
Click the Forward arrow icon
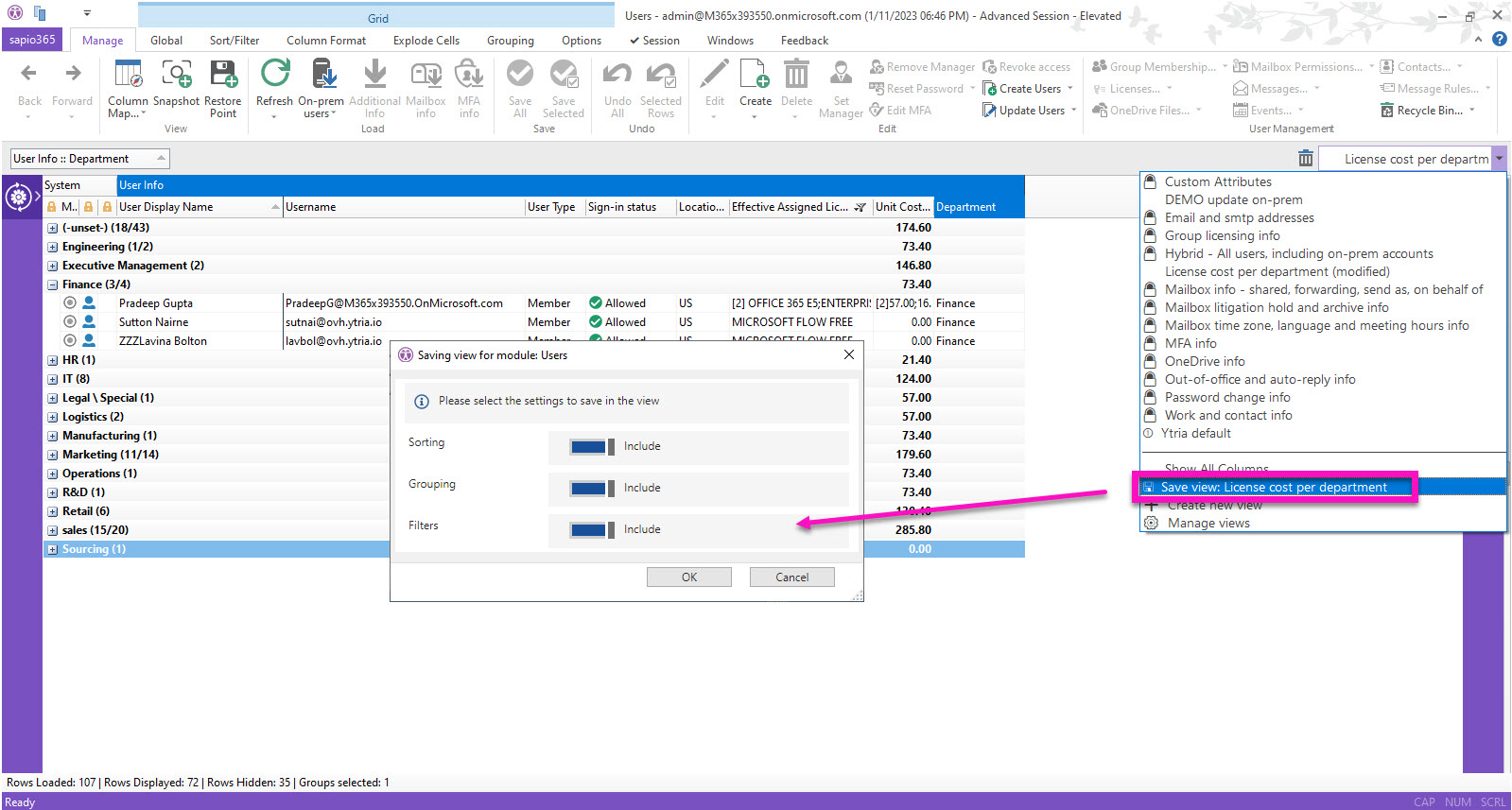tap(73, 74)
